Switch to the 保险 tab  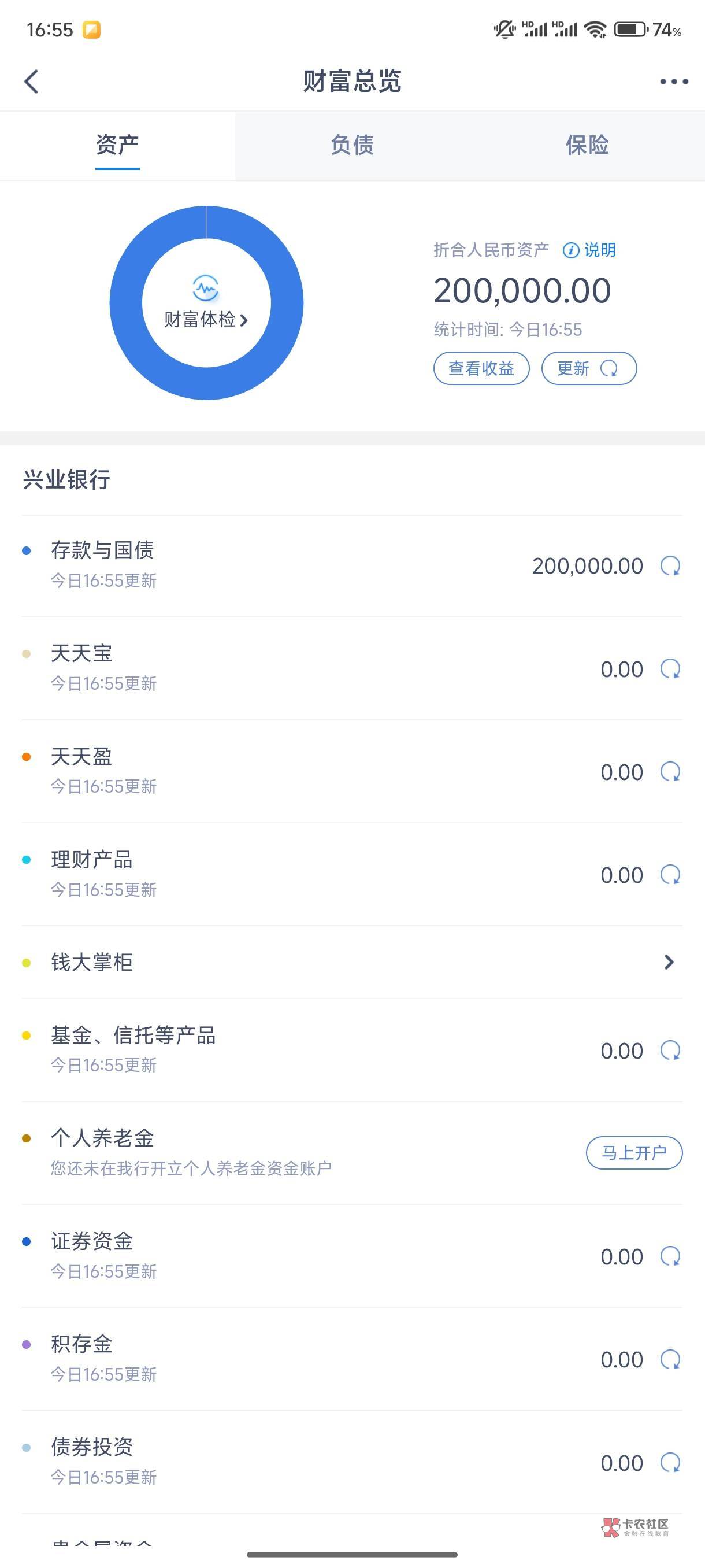(587, 145)
